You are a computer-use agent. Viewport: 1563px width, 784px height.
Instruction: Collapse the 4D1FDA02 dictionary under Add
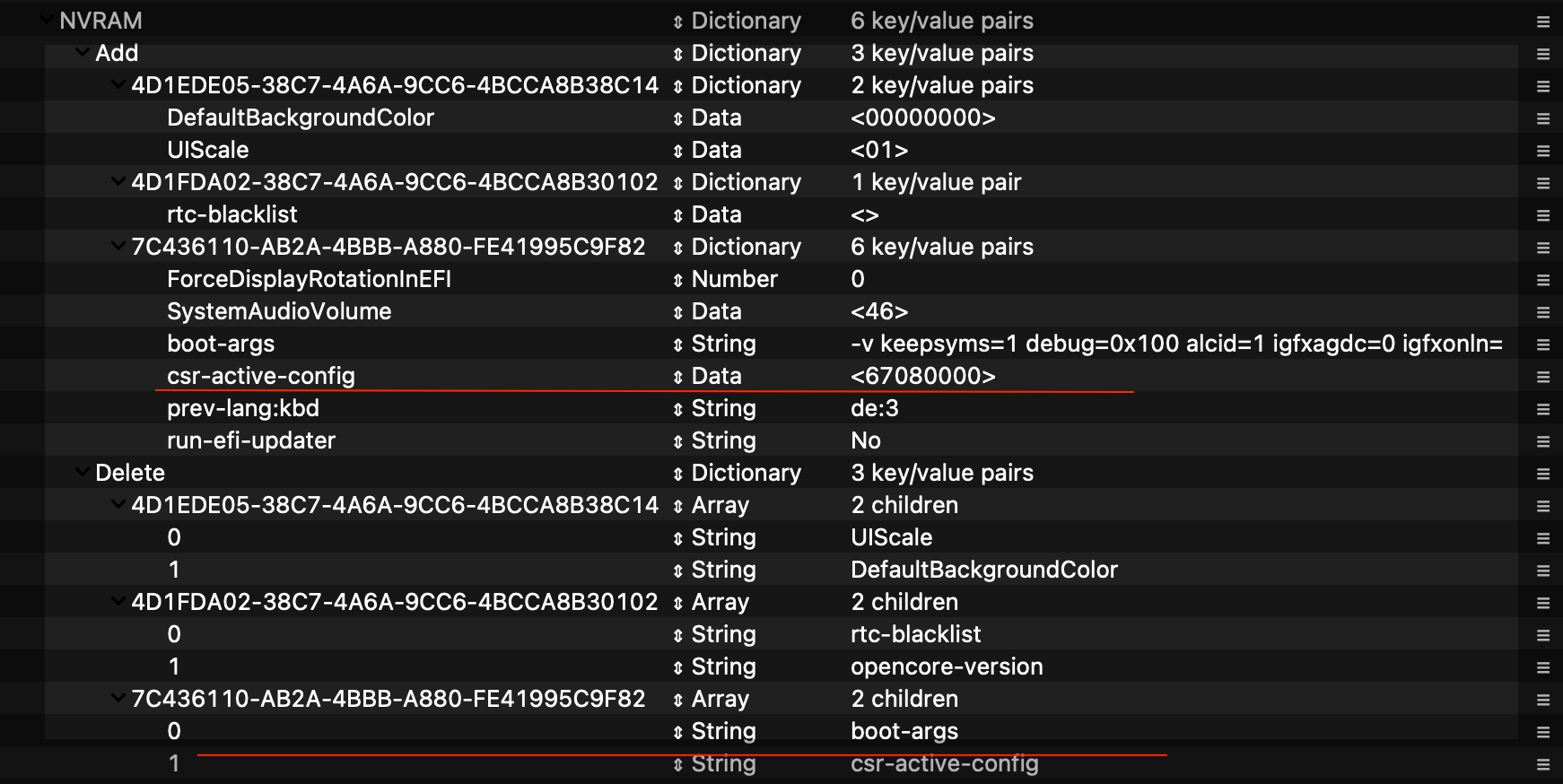click(118, 181)
